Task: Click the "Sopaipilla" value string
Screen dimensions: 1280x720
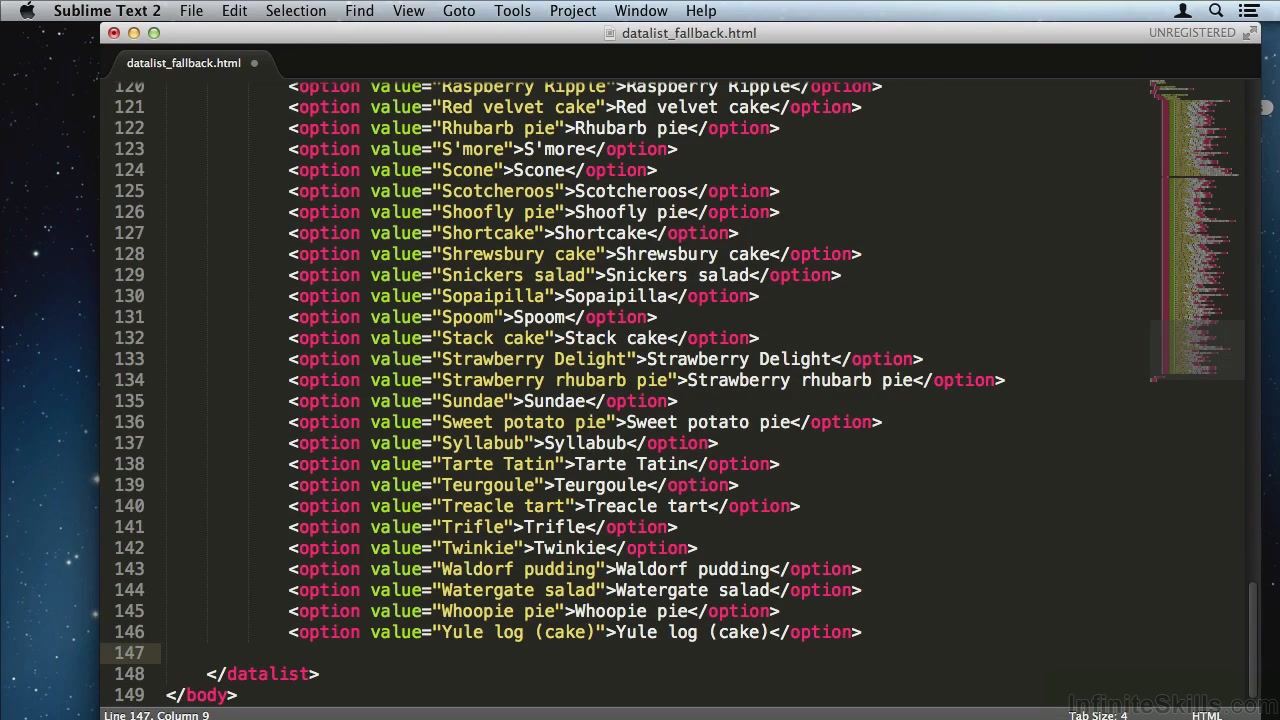Action: [x=493, y=296]
